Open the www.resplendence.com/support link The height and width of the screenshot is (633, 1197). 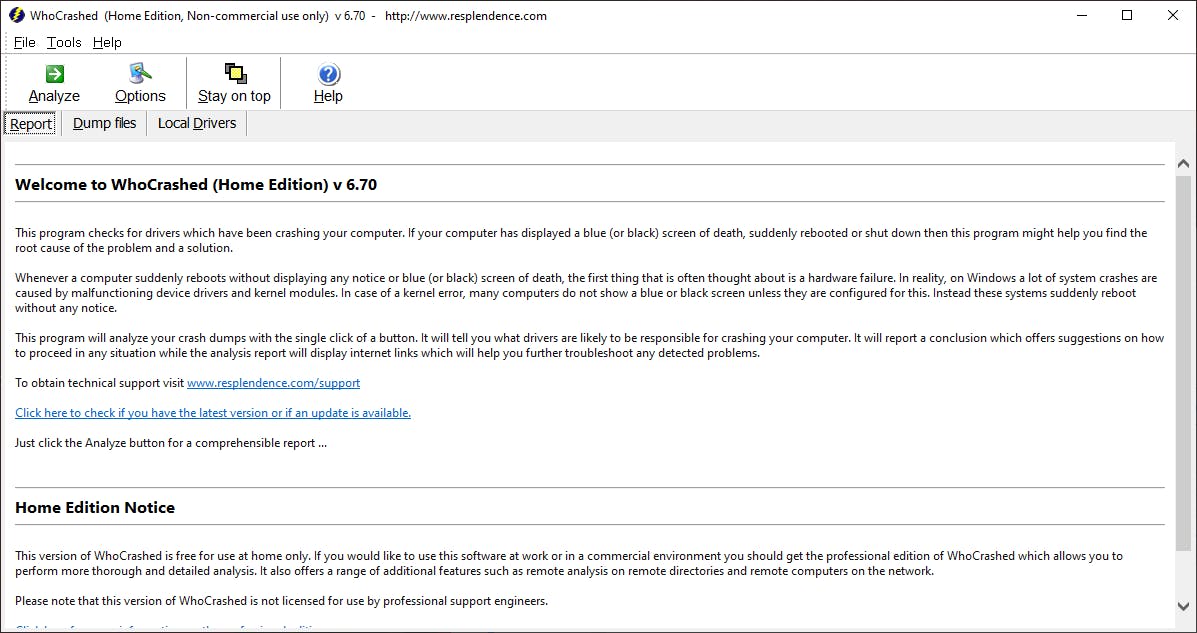tap(273, 383)
